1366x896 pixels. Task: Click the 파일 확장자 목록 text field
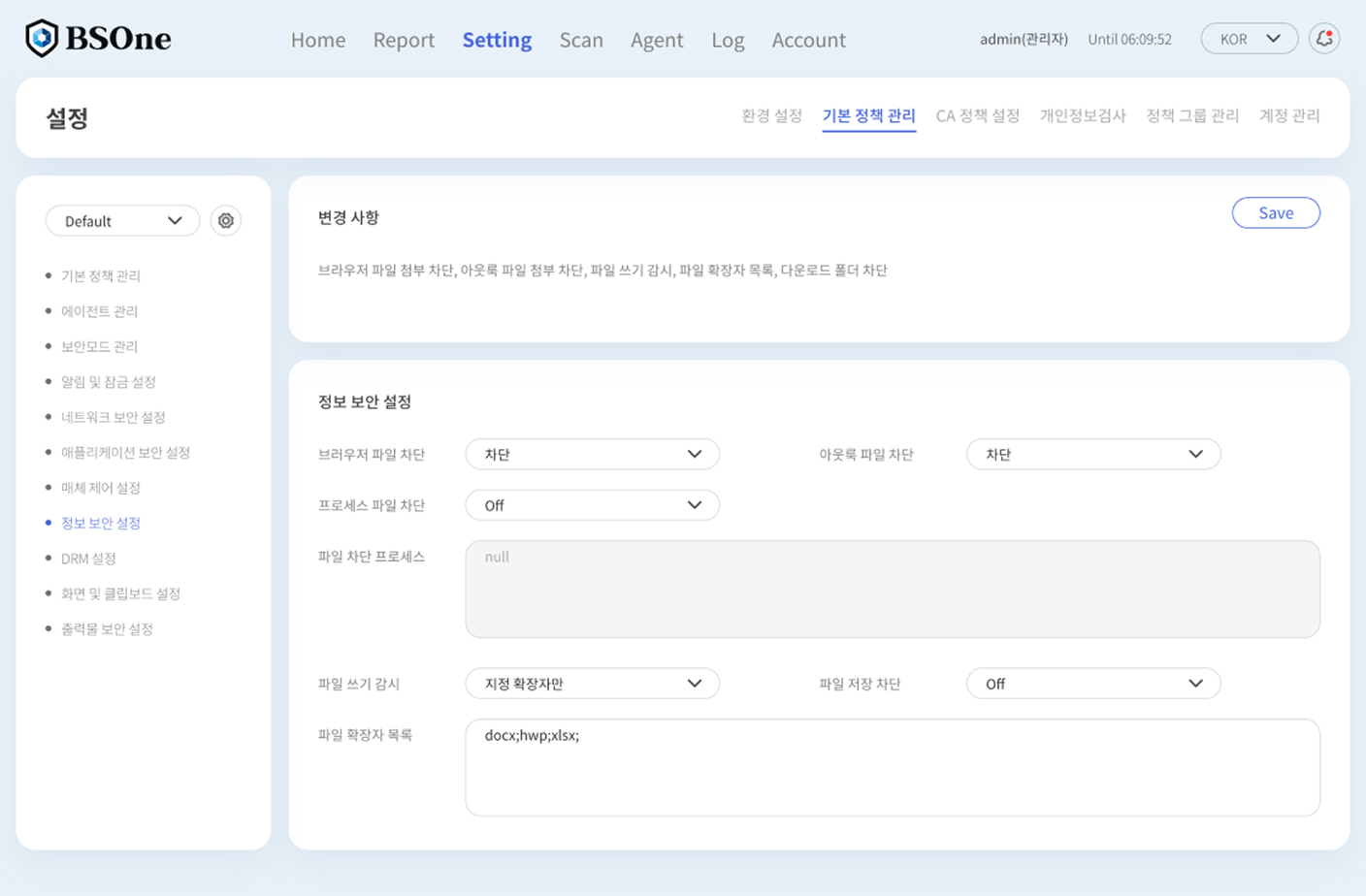[x=892, y=767]
